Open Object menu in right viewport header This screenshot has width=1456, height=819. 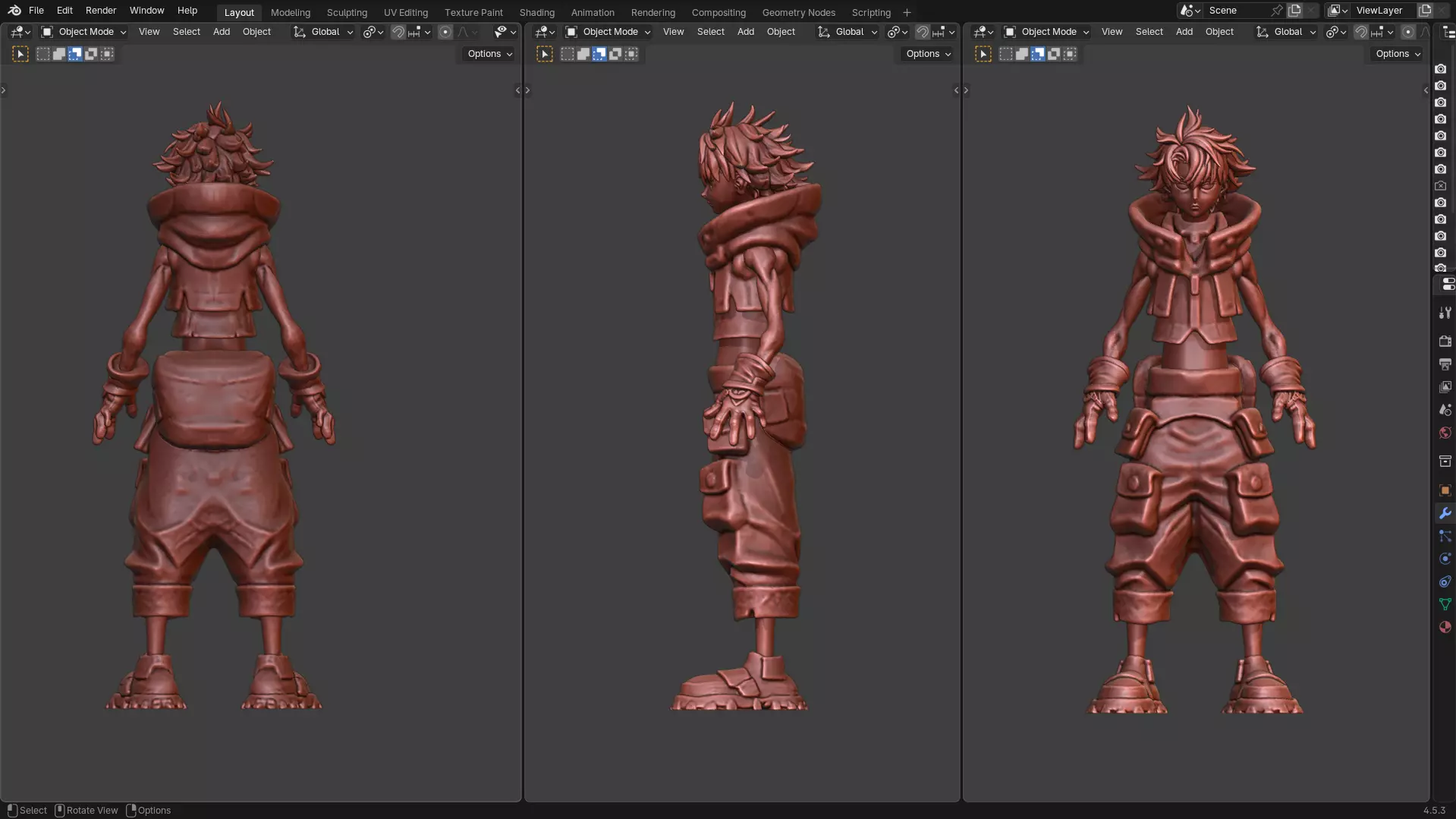[1219, 32]
